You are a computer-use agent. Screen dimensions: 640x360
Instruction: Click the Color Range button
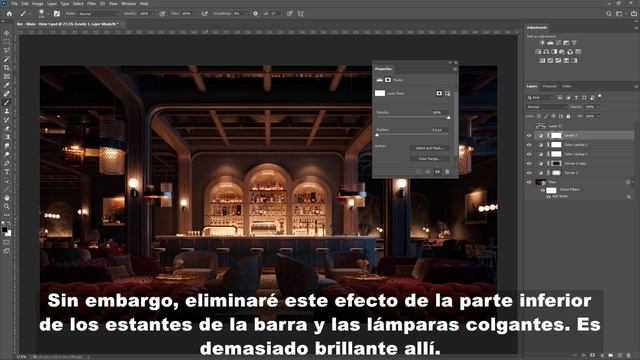tap(429, 158)
